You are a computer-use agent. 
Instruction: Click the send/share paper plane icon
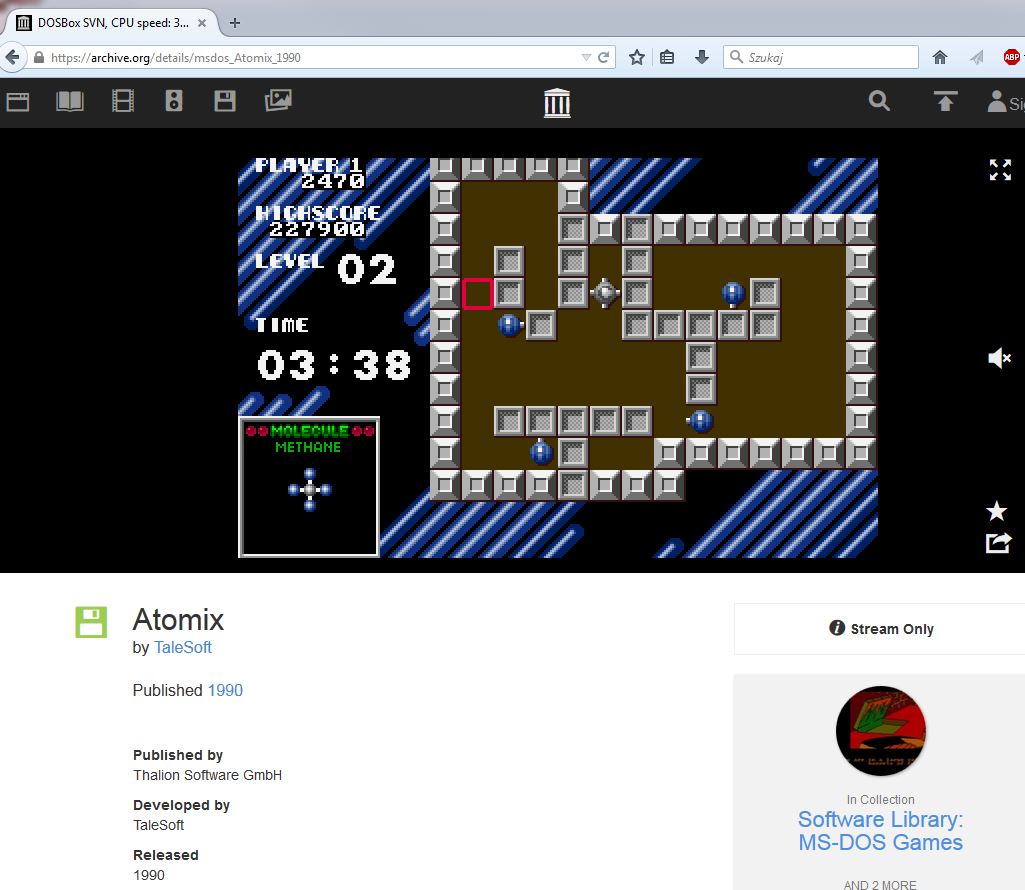coord(977,58)
